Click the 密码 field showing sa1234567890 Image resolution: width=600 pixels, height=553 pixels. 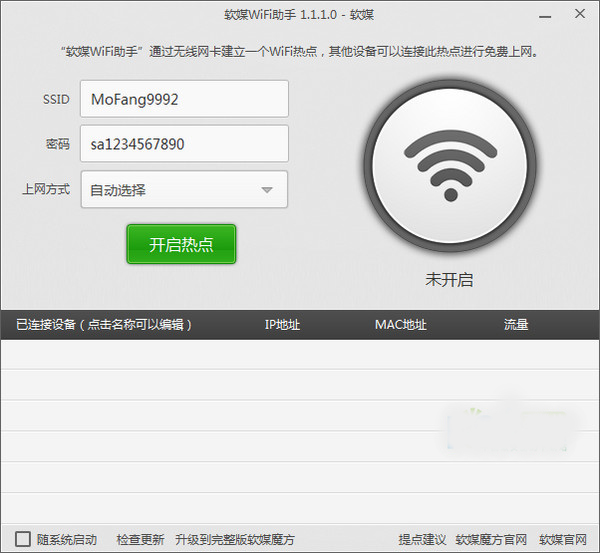click(184, 144)
